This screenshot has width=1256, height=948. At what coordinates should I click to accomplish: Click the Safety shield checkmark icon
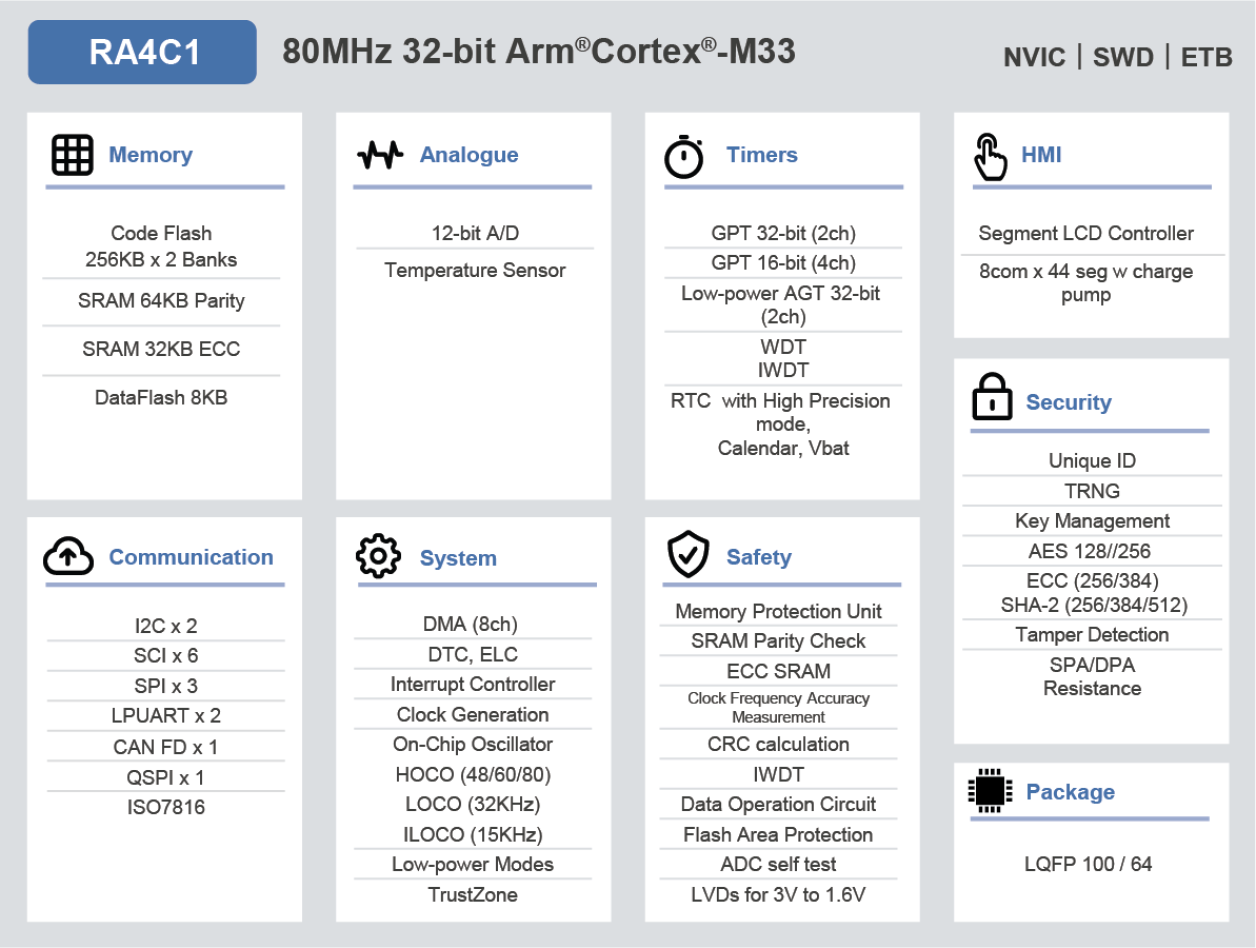tap(688, 556)
